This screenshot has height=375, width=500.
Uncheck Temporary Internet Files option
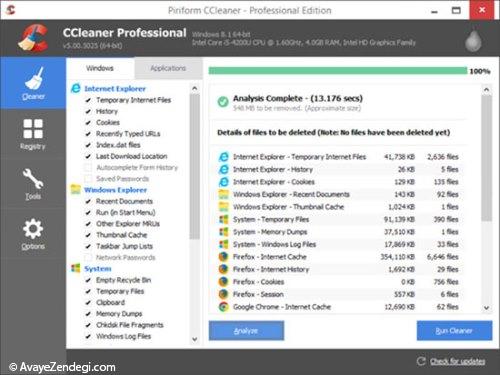pyautogui.click(x=88, y=100)
